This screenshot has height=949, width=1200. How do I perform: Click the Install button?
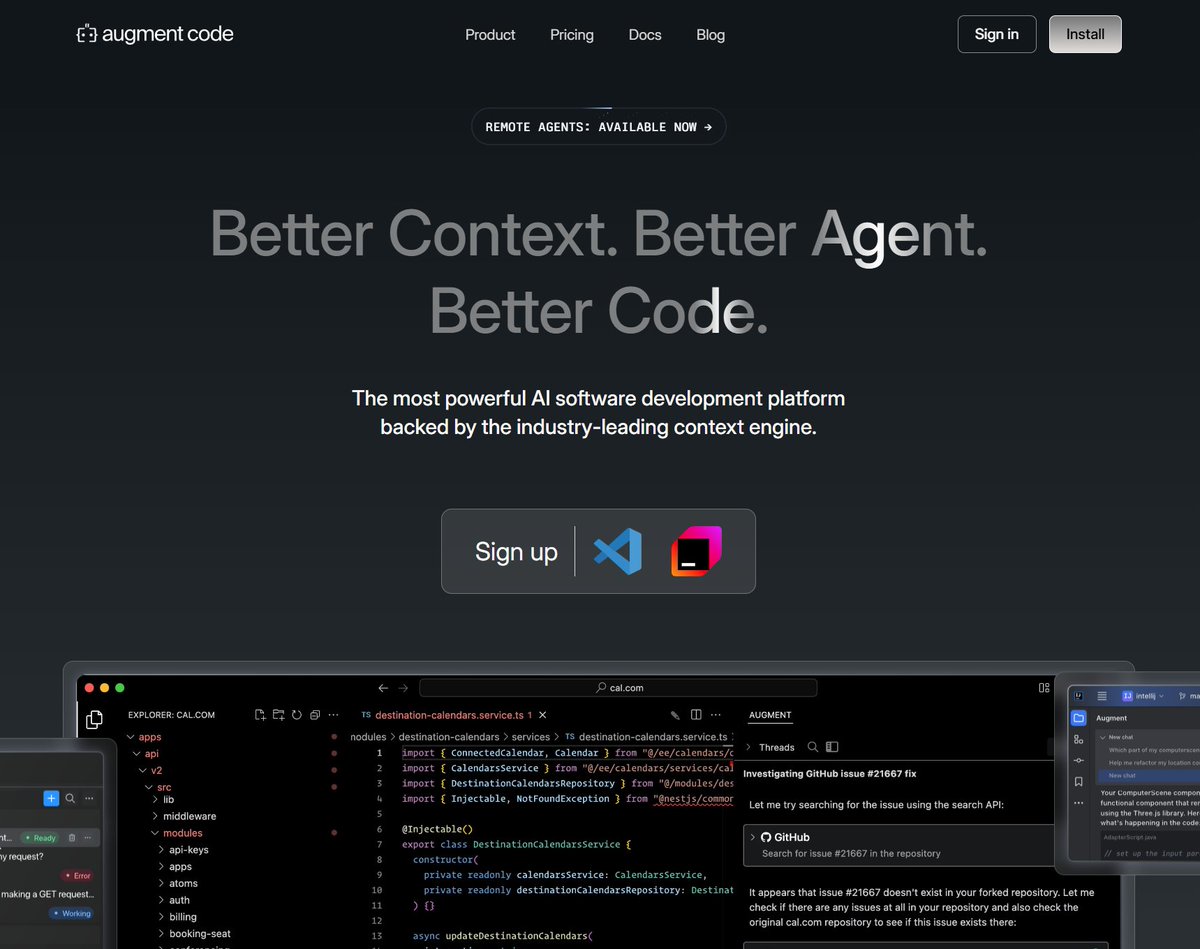[1085, 34]
